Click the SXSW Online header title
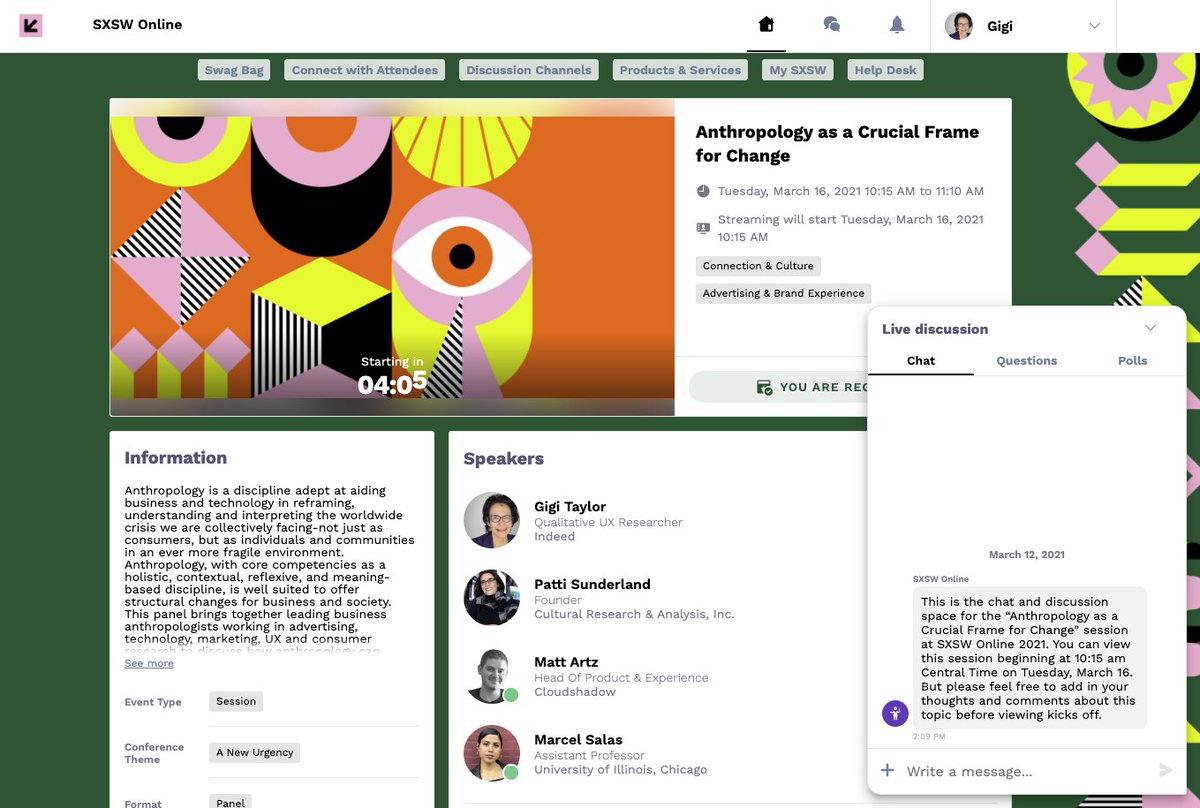Screen dimensions: 1200x808 137,25
